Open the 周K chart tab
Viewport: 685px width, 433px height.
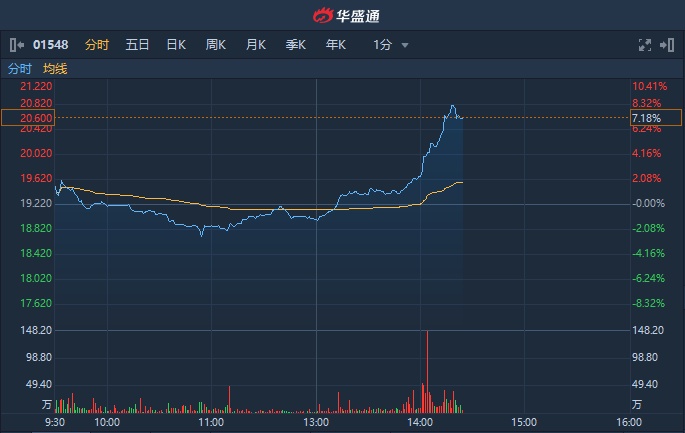point(216,45)
